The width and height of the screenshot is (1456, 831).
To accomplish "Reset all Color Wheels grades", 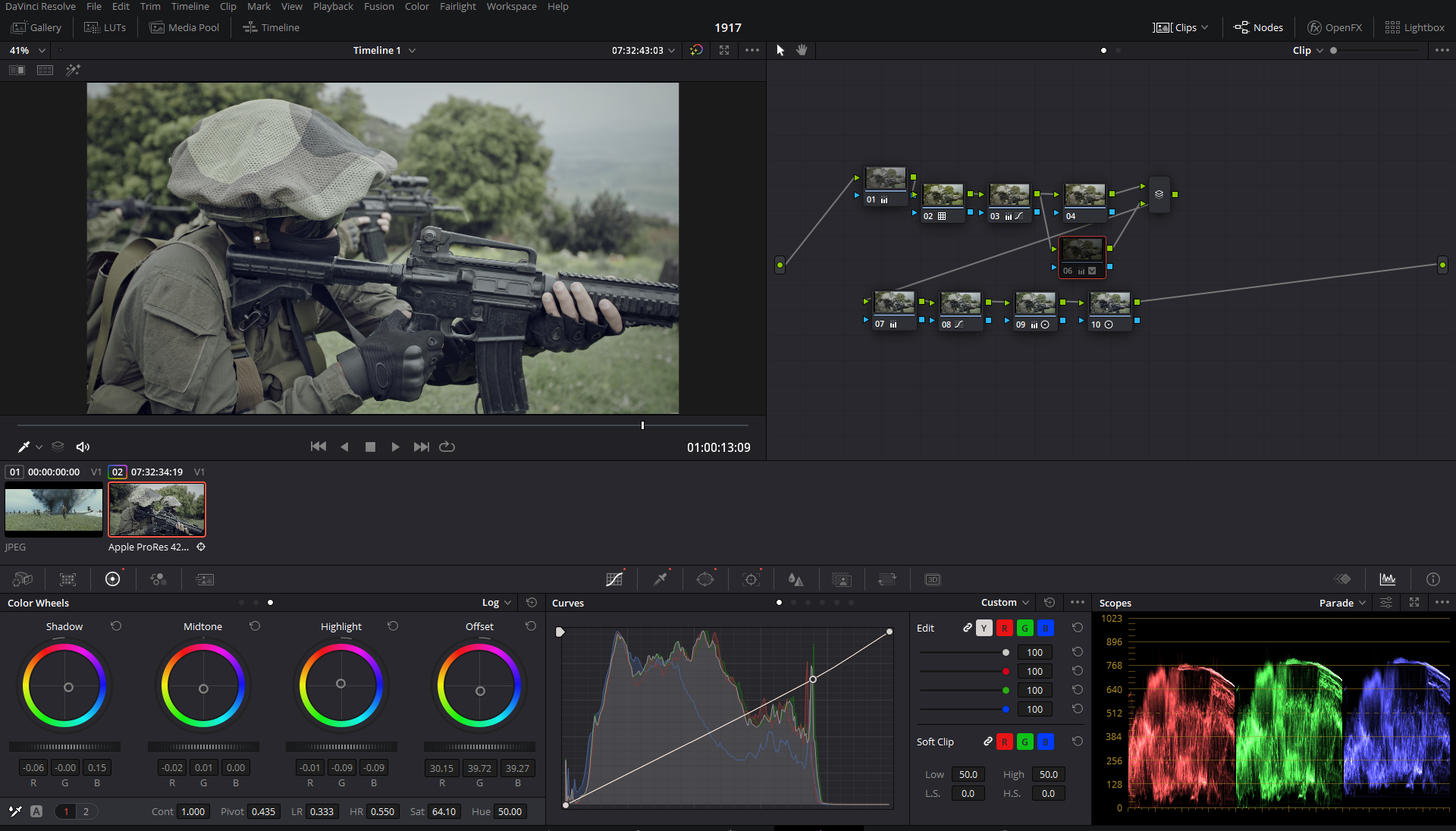I will point(532,603).
